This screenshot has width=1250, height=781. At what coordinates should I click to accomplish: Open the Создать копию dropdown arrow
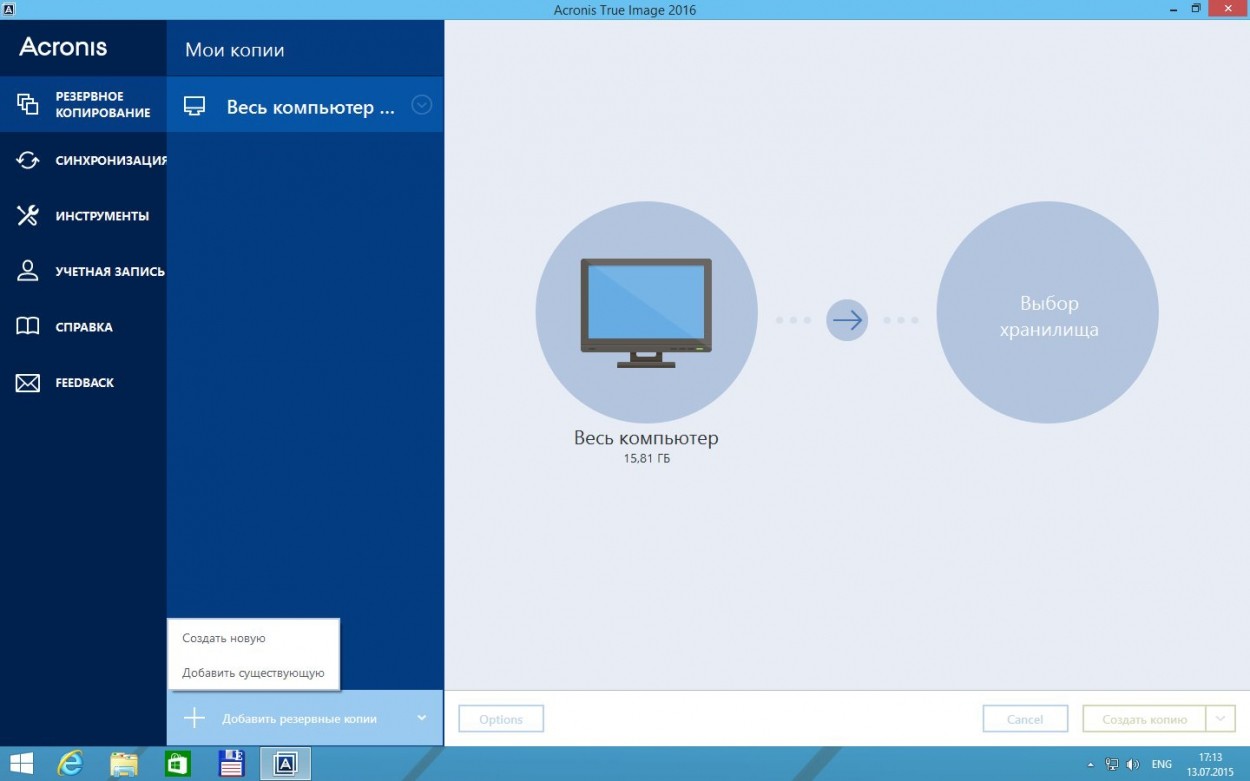1221,718
